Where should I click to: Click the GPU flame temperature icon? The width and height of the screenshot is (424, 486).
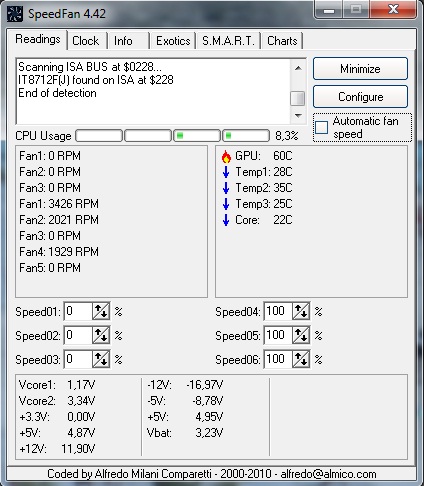coord(226,156)
